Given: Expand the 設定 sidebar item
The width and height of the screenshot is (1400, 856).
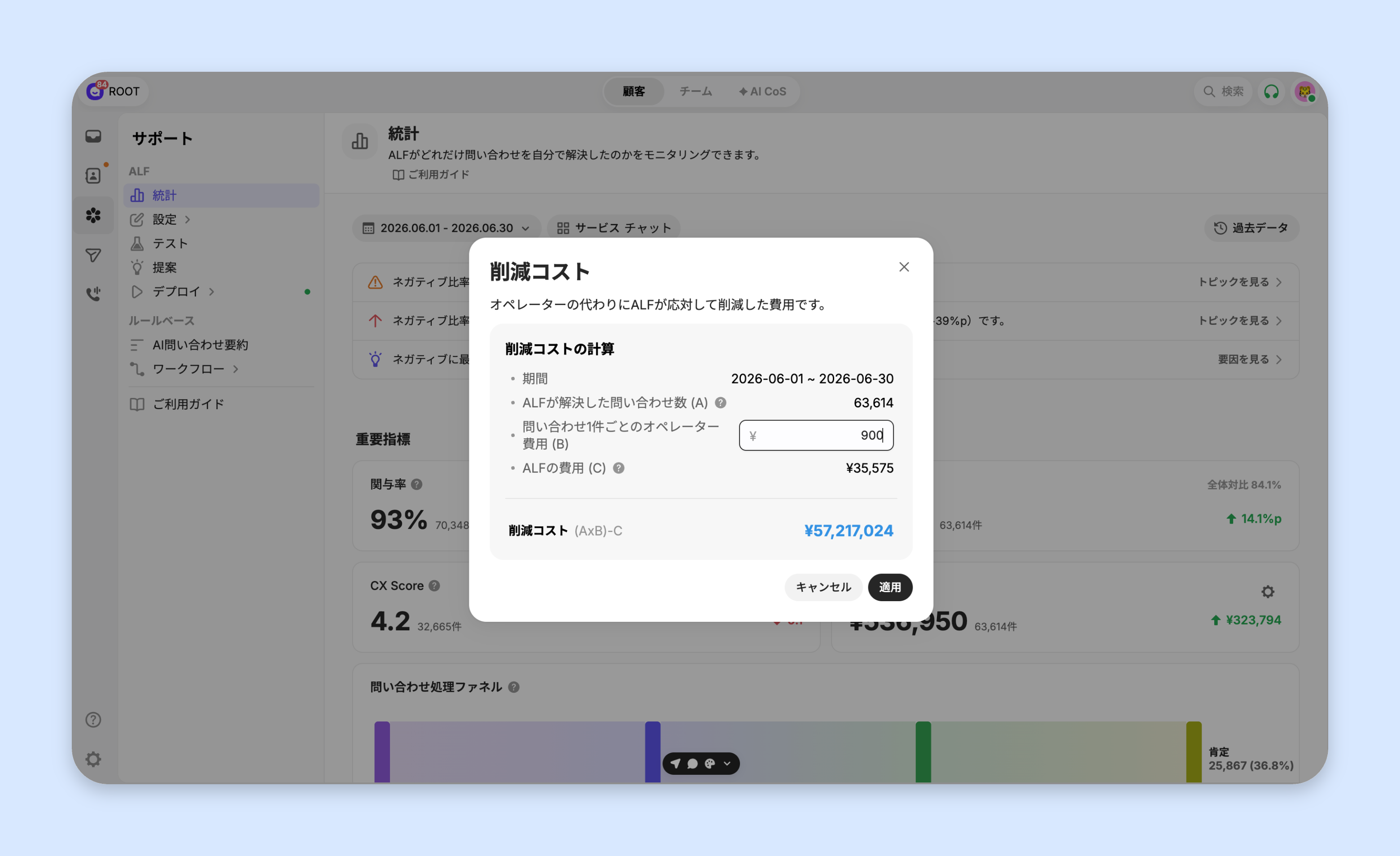Looking at the screenshot, I should pyautogui.click(x=221, y=219).
